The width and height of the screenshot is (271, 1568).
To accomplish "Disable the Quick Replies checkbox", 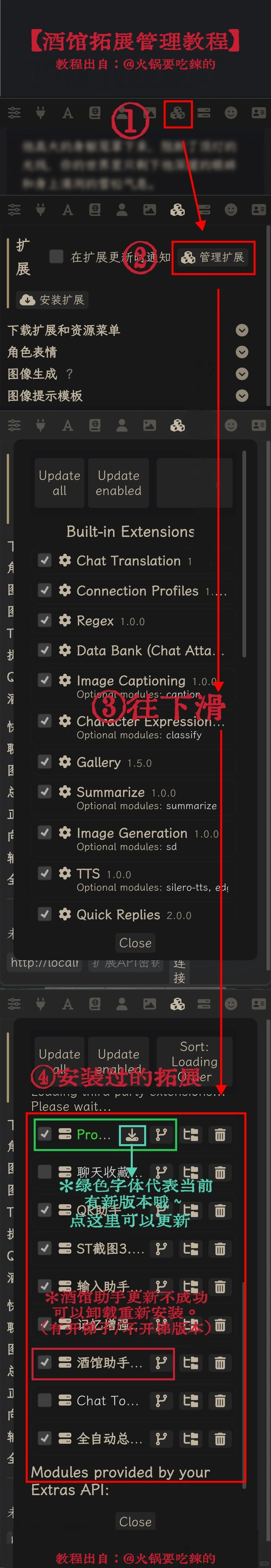I will 44,914.
